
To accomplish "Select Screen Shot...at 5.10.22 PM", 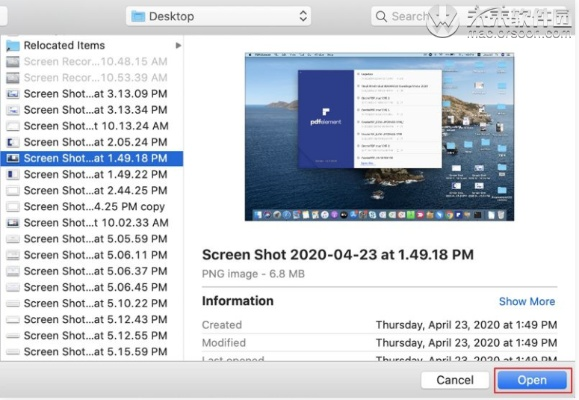I will pos(92,303).
